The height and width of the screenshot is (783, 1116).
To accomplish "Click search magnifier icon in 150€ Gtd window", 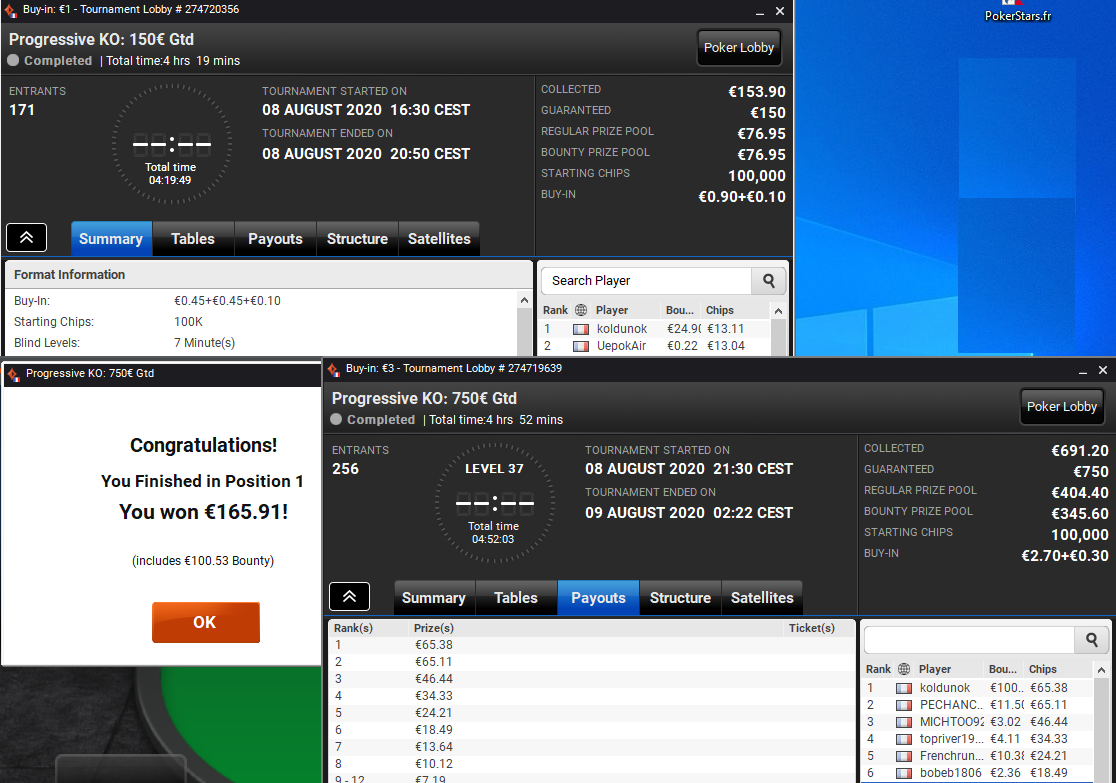I will tap(769, 280).
